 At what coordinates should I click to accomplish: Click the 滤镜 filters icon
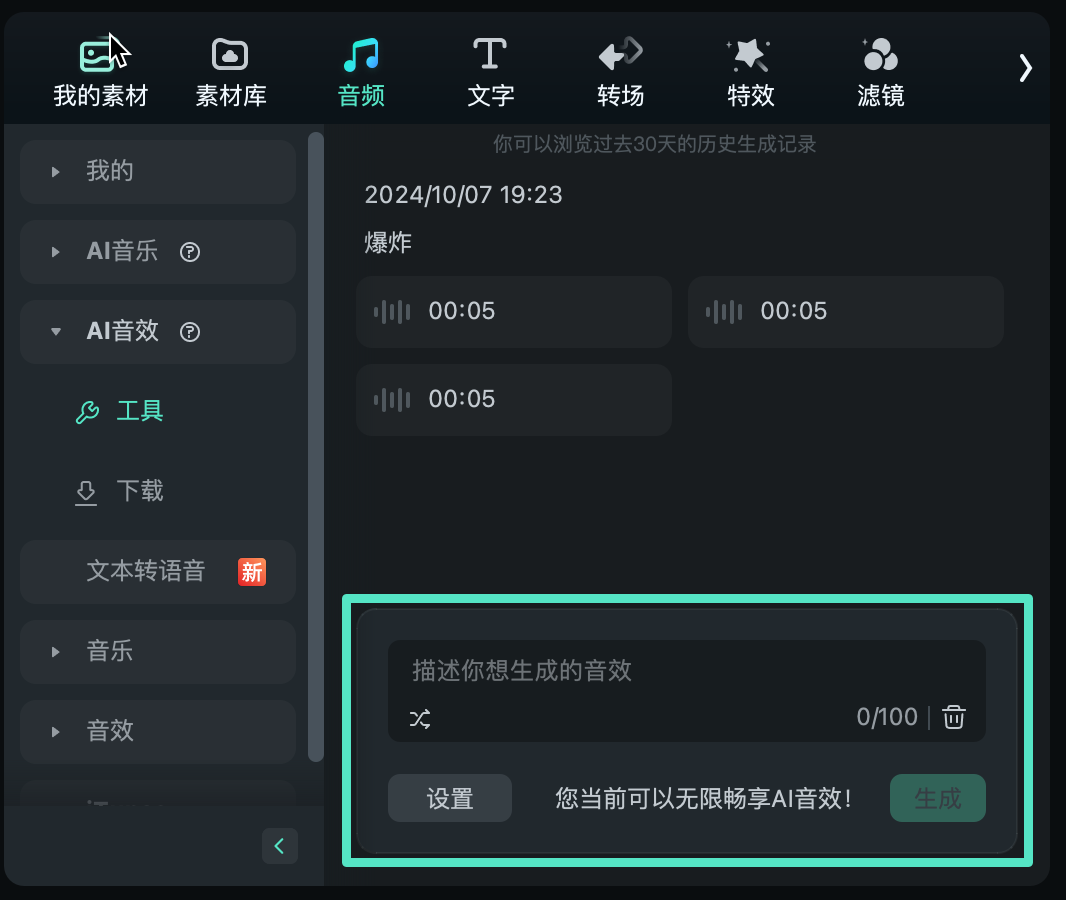coord(879,68)
